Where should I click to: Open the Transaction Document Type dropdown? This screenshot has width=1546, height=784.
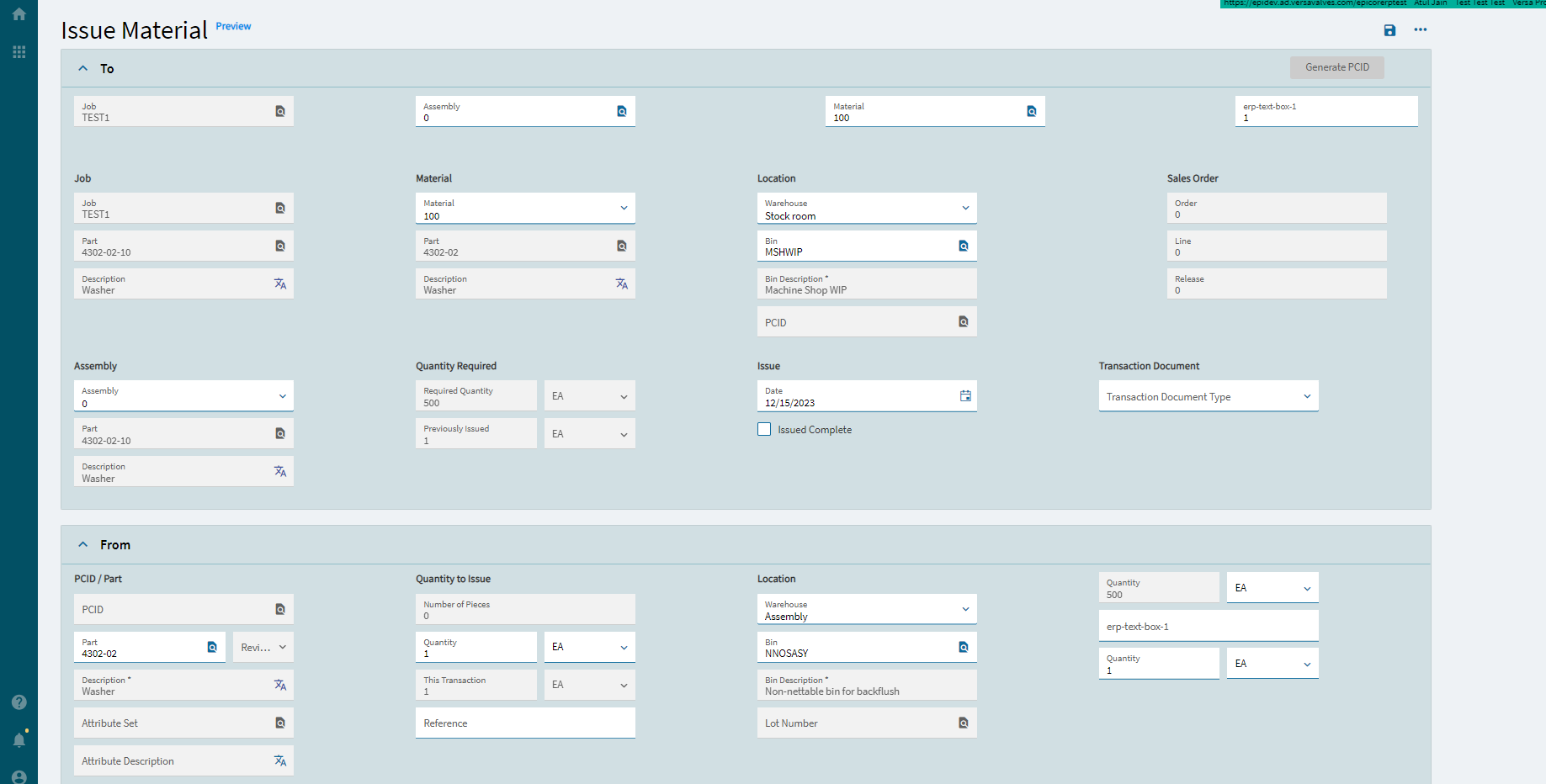tap(1306, 395)
